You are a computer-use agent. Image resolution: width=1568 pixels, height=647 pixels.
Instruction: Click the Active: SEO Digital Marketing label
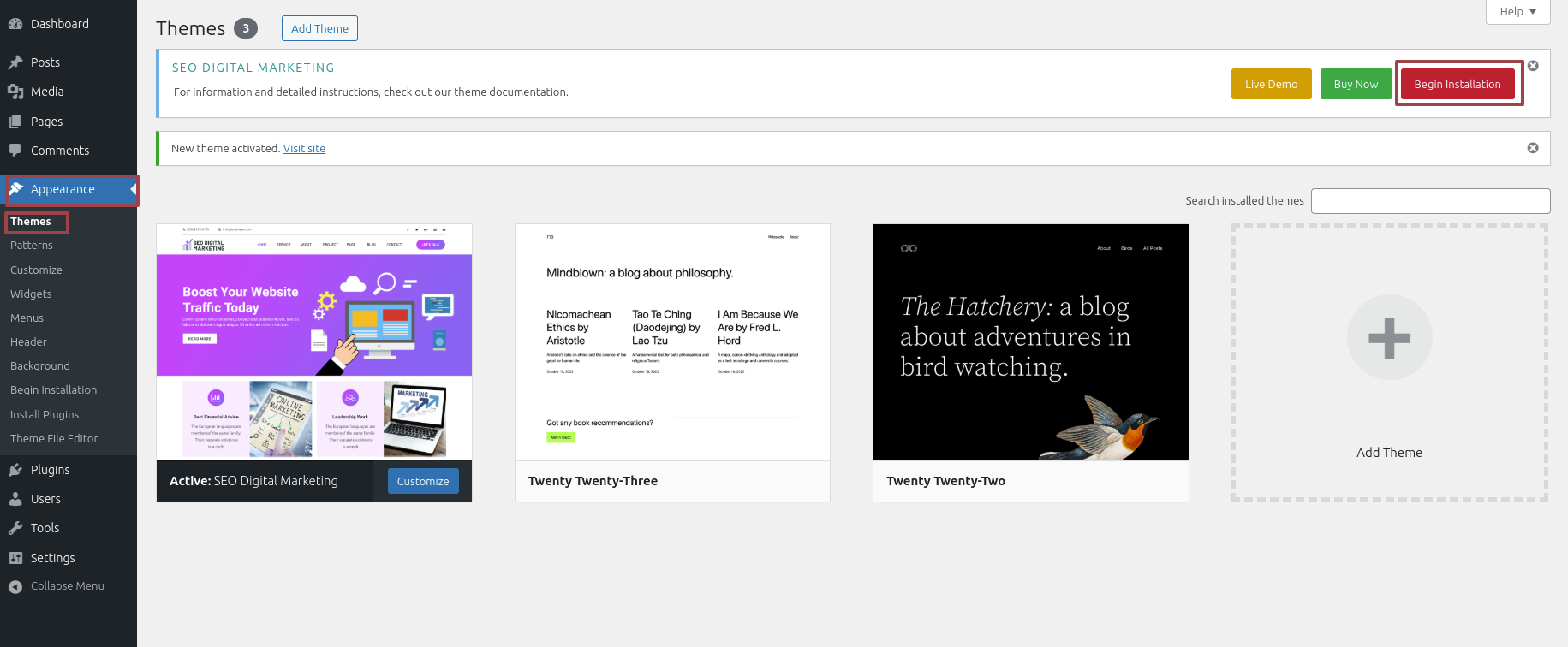[x=253, y=481]
